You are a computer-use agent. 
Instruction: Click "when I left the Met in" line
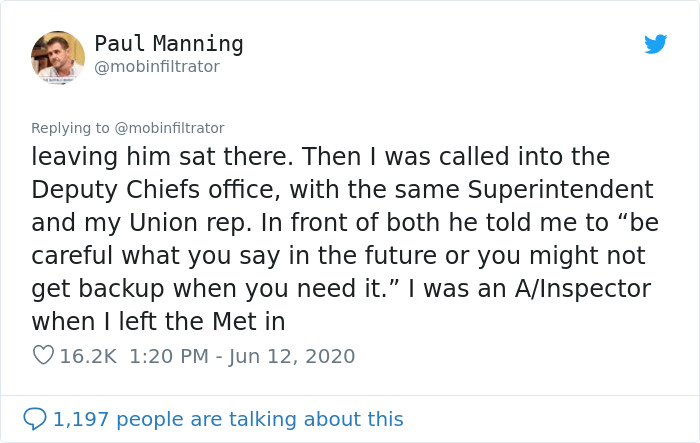[158, 321]
